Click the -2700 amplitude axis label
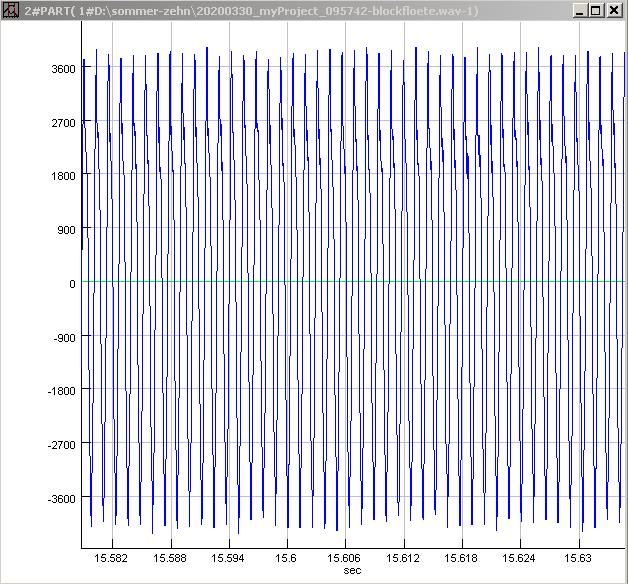628x584 pixels. 61,445
